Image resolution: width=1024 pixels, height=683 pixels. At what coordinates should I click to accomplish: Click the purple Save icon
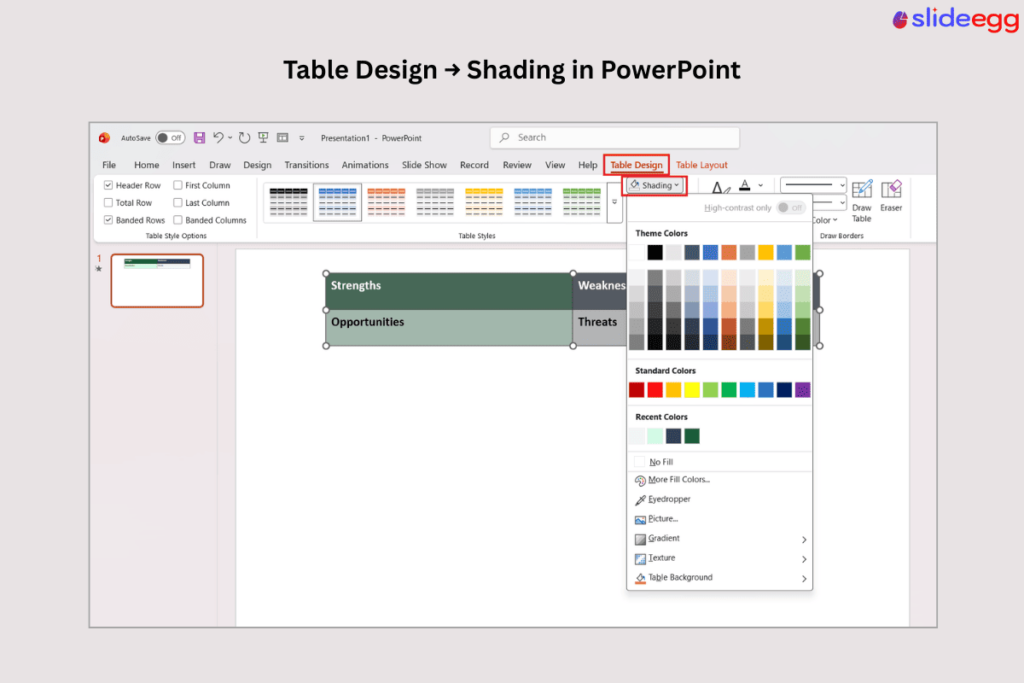tap(199, 138)
